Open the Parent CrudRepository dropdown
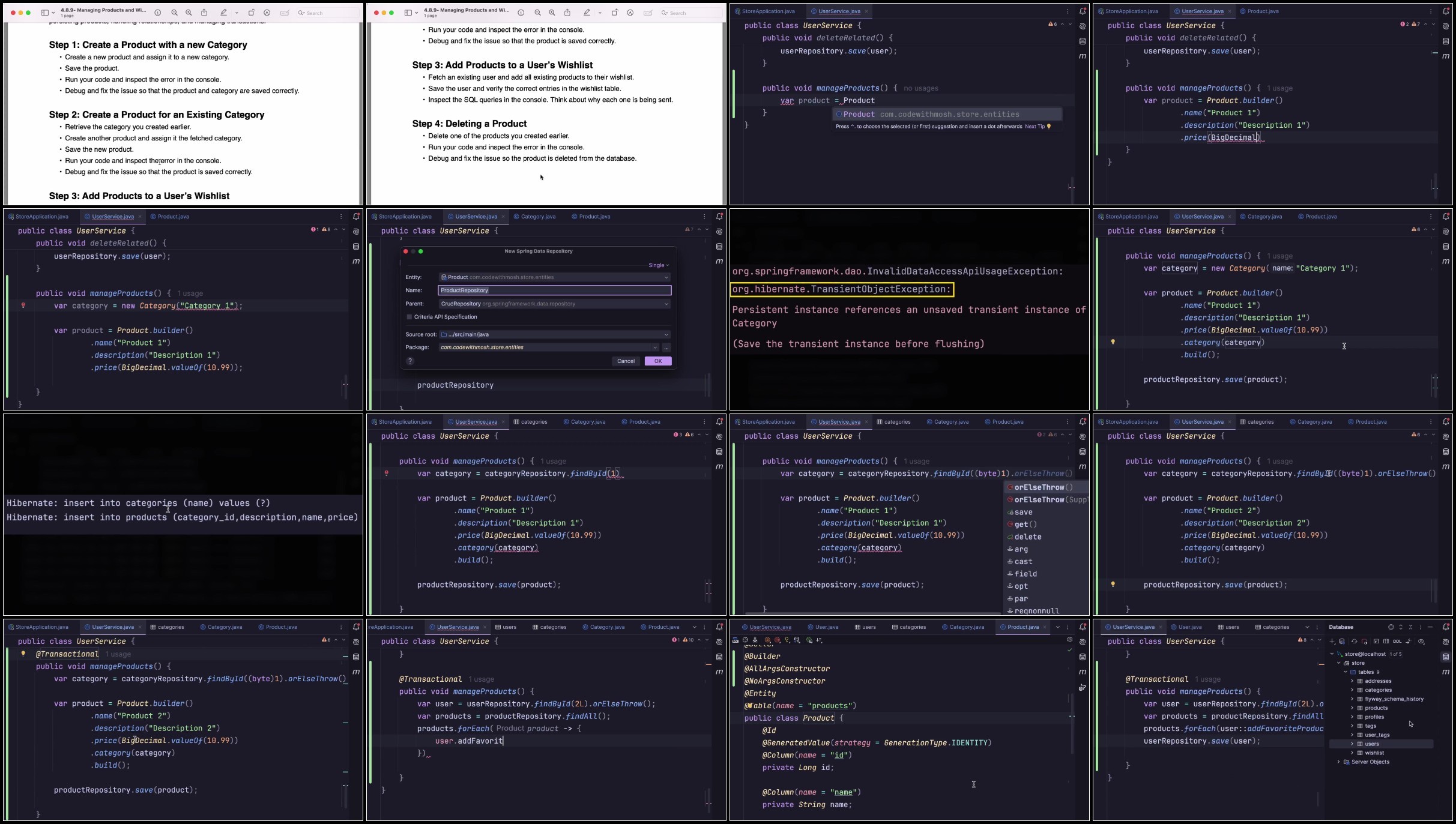The width and height of the screenshot is (1456, 824). click(x=554, y=304)
